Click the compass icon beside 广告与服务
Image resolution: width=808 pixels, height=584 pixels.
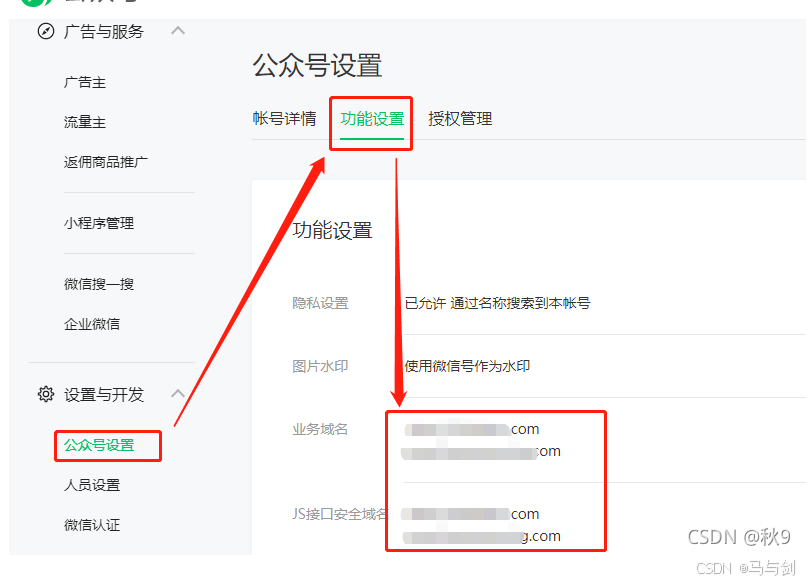click(x=46, y=31)
